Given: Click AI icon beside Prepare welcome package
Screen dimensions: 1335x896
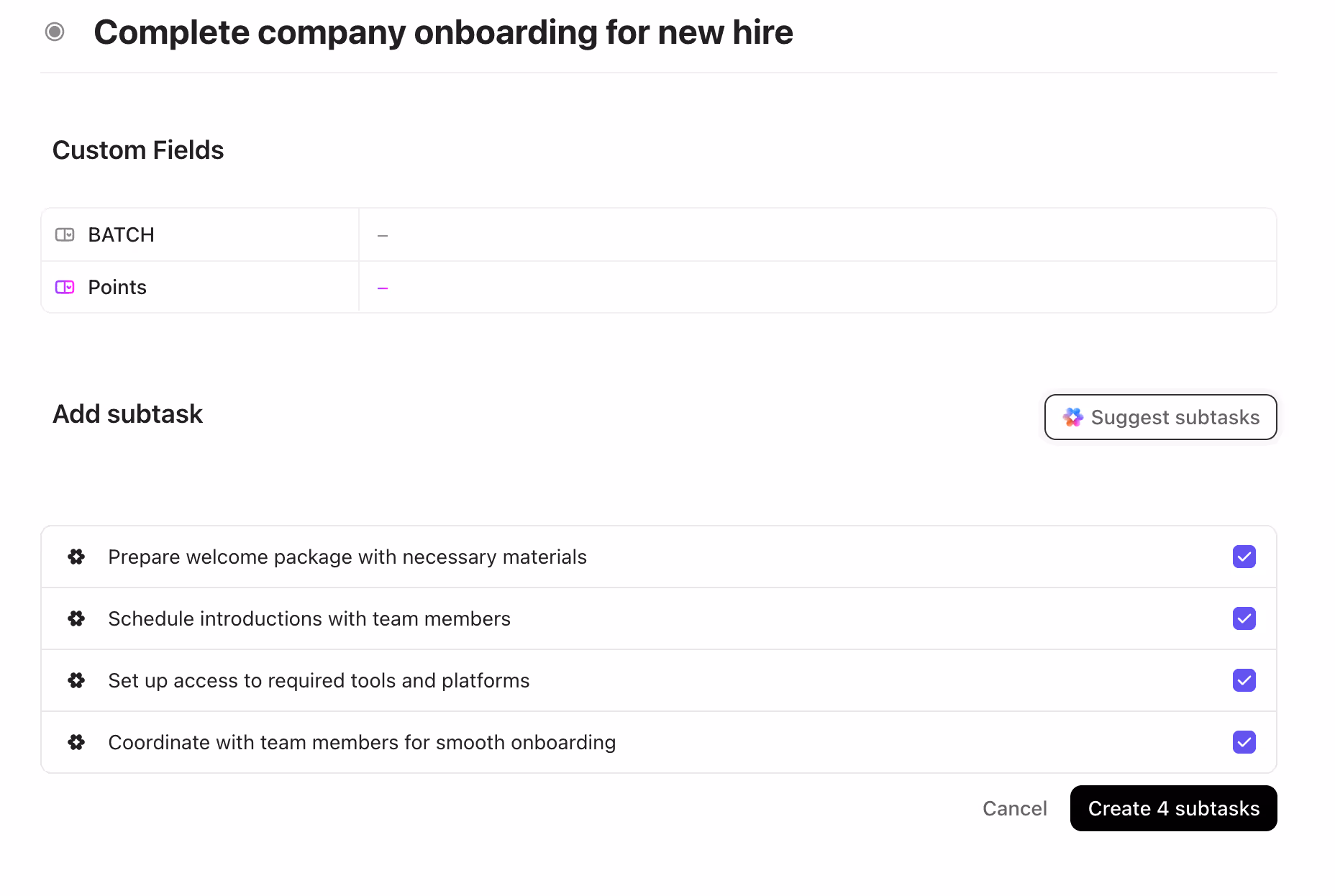Looking at the screenshot, I should click(76, 557).
